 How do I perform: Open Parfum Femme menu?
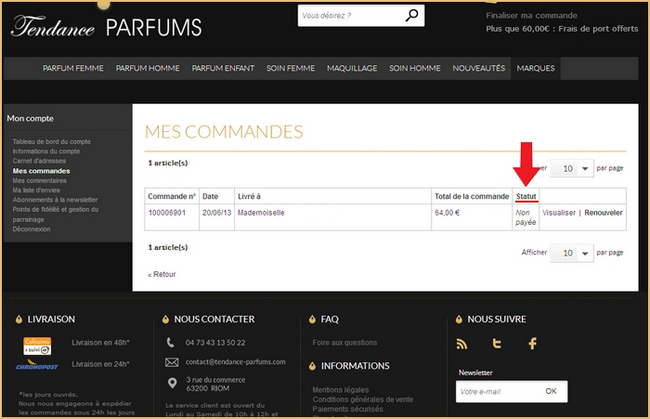tap(73, 68)
